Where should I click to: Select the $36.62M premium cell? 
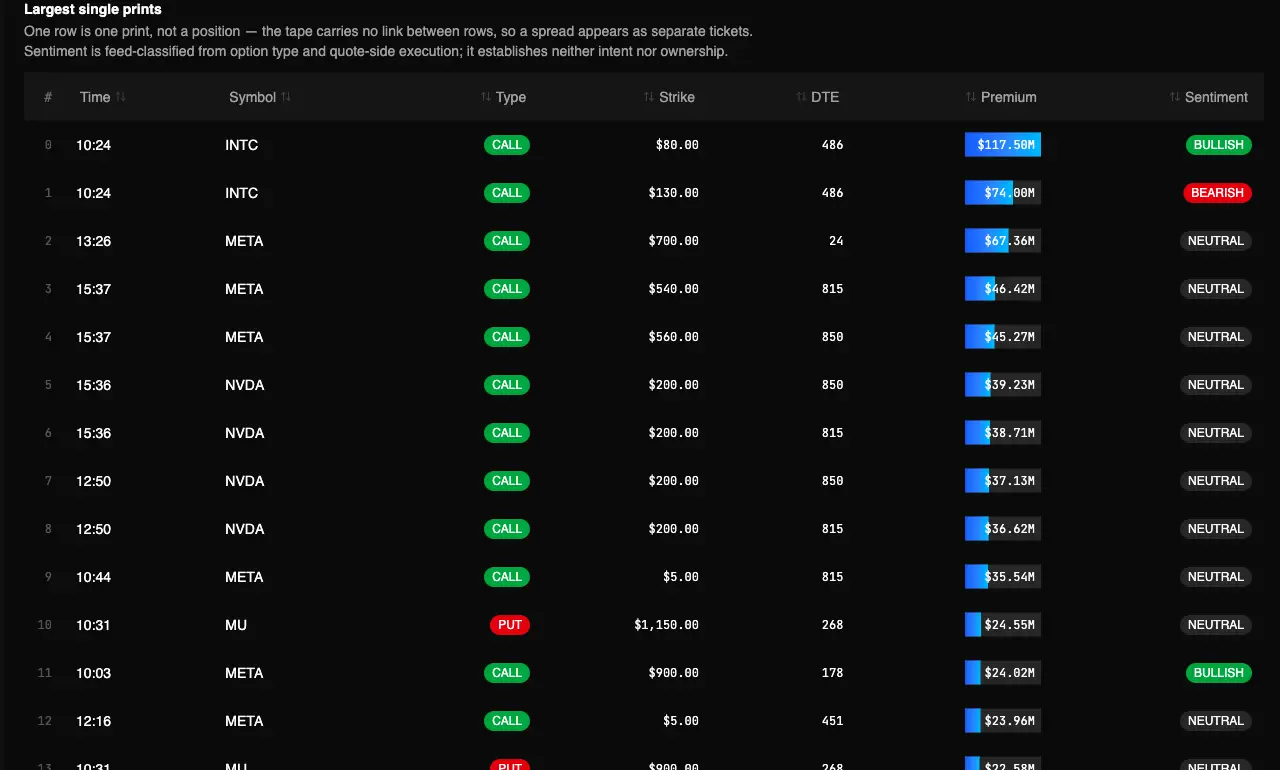1003,529
